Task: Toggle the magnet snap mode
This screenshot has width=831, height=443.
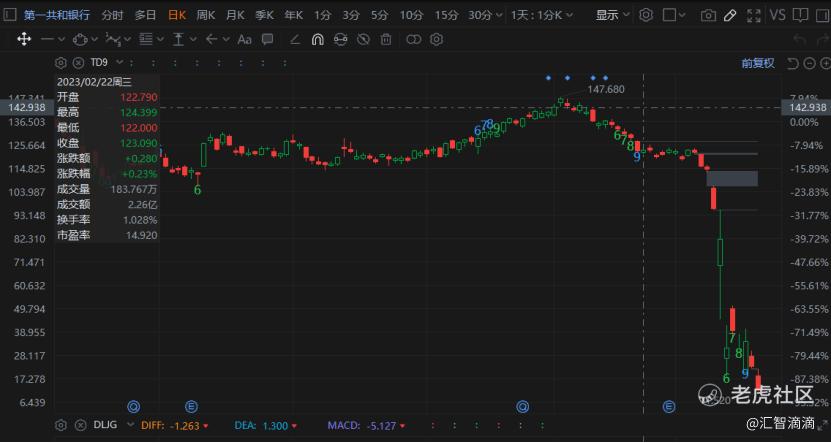Action: click(317, 39)
